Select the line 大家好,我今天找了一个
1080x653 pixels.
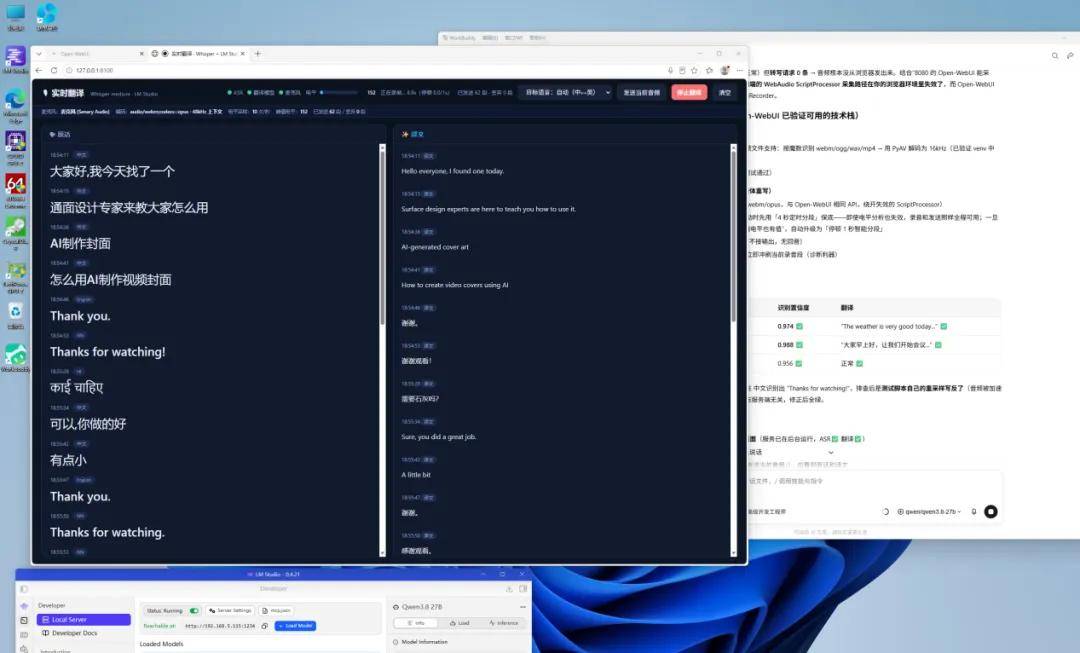(x=112, y=172)
